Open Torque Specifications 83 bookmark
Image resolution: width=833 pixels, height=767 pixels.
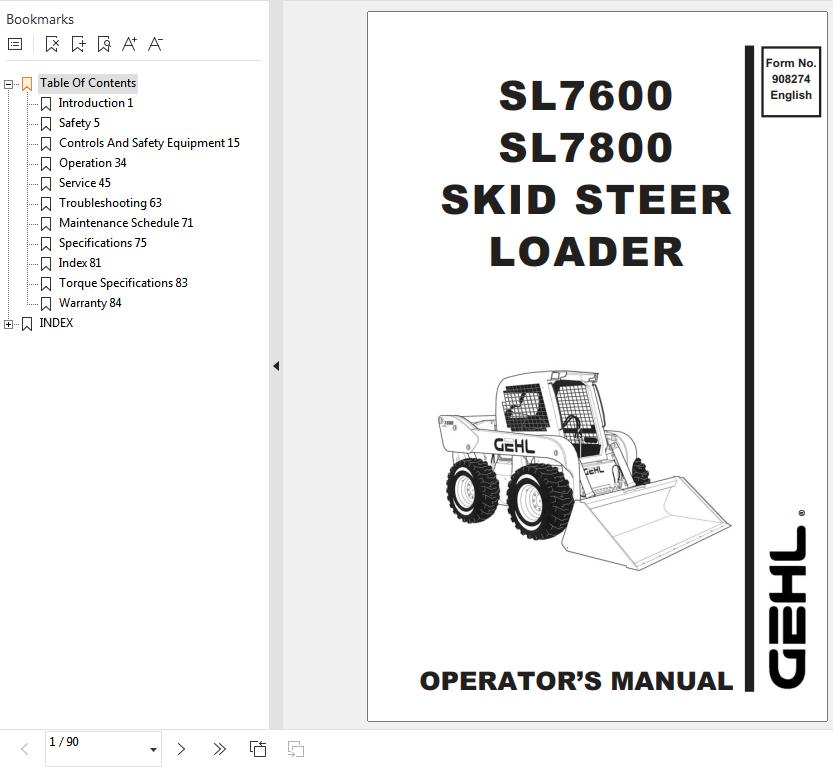tap(123, 283)
